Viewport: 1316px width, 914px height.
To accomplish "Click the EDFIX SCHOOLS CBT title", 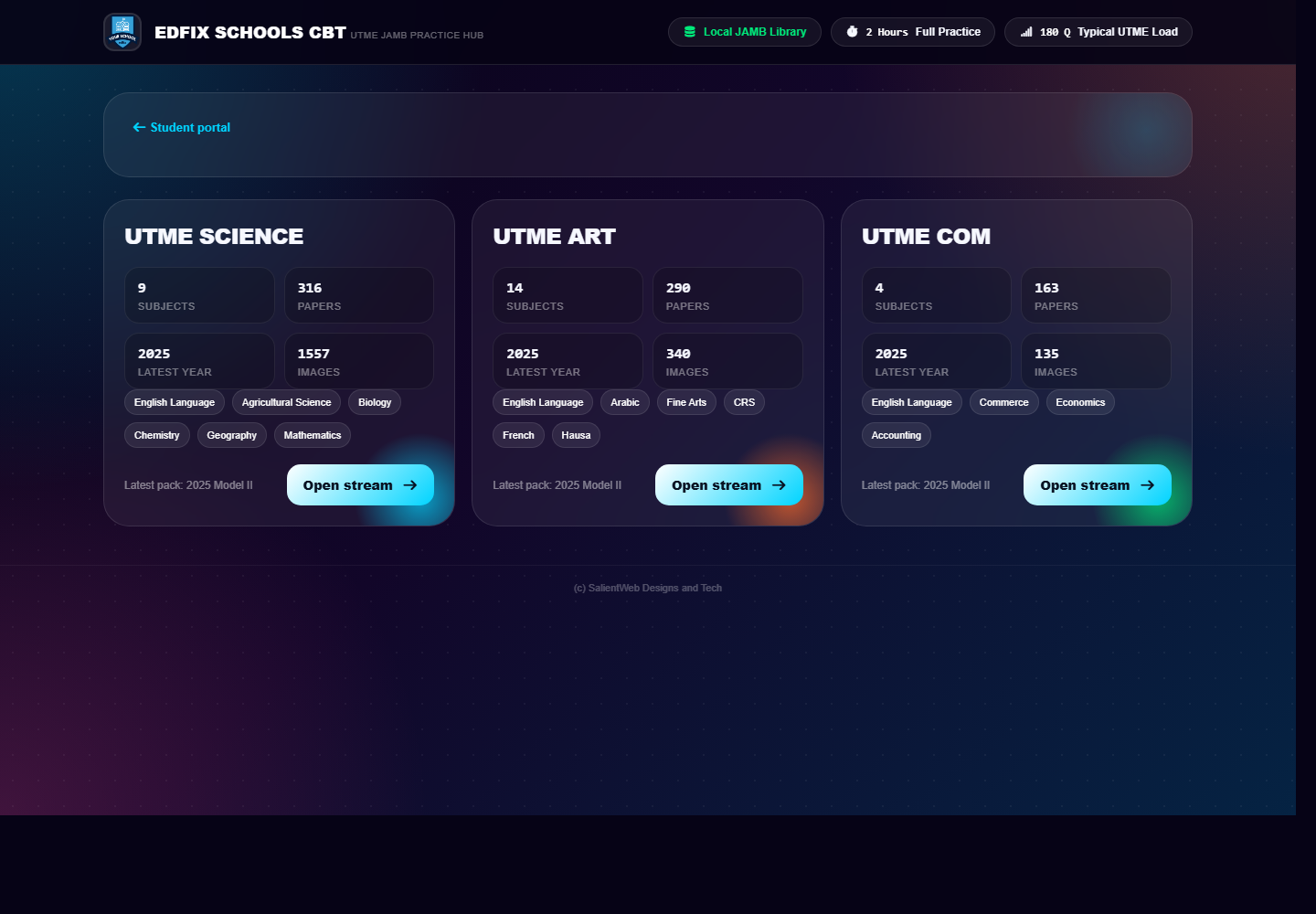I will [250, 33].
